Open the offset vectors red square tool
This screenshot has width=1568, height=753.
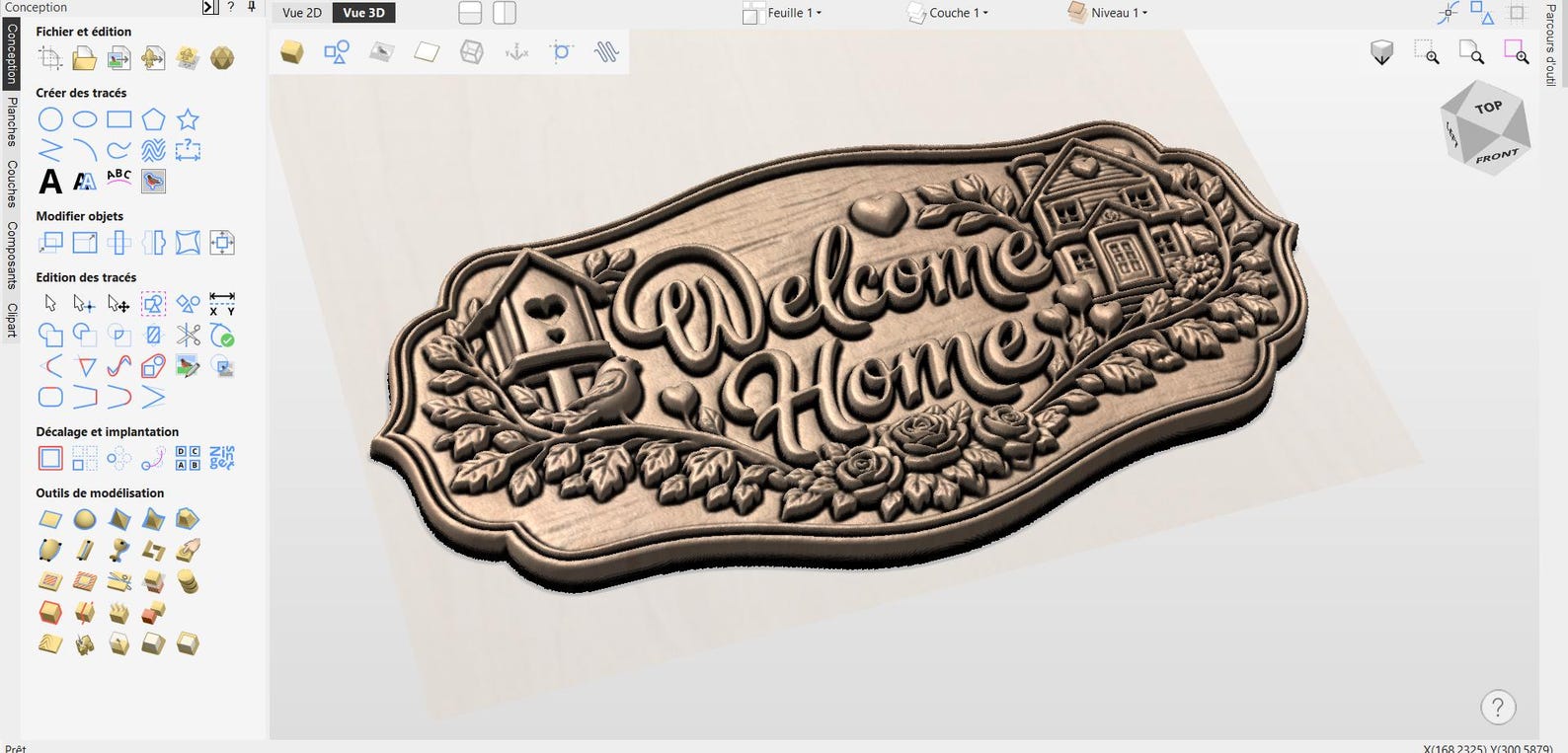(50, 458)
